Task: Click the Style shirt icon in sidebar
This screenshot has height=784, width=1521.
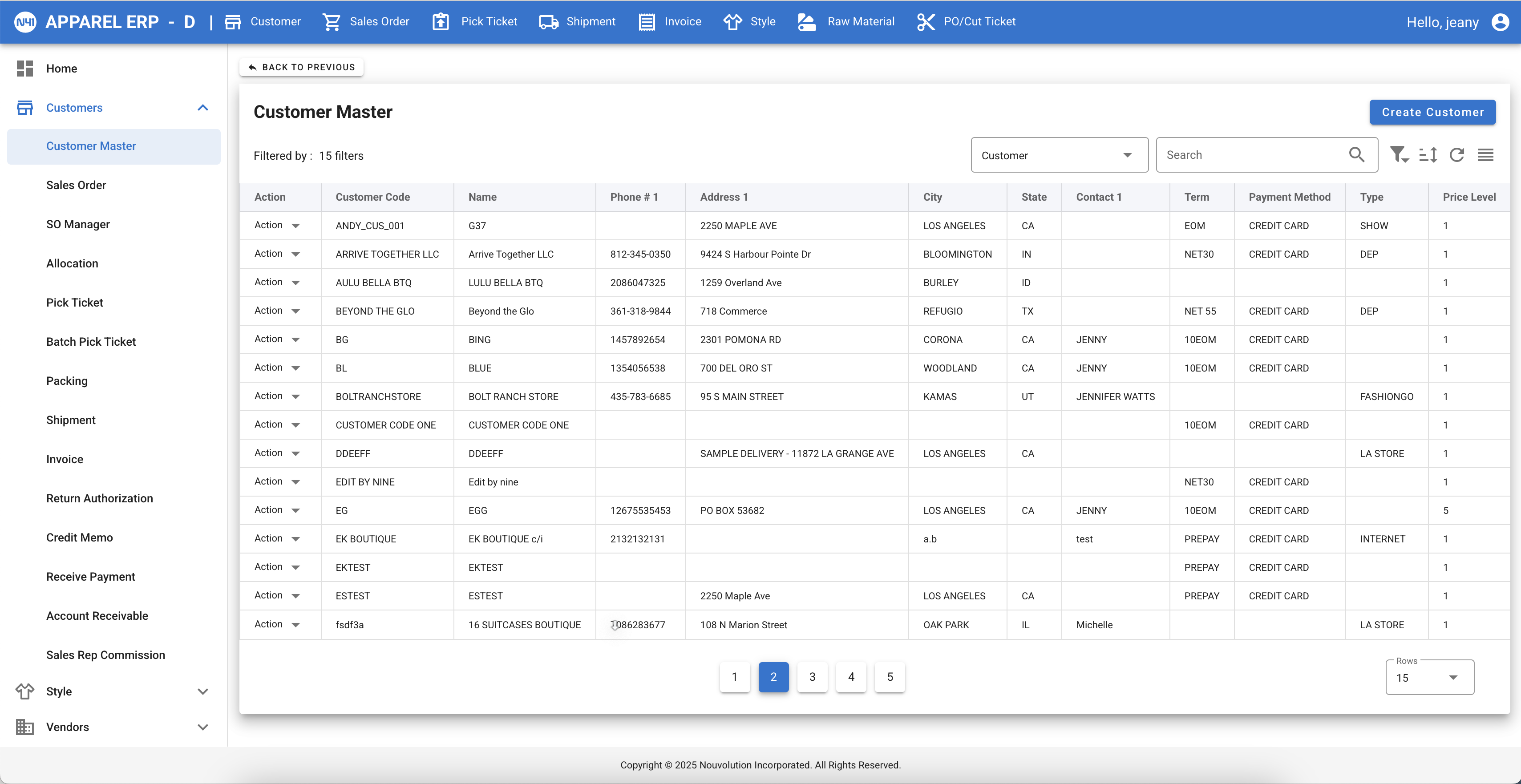Action: [25, 691]
